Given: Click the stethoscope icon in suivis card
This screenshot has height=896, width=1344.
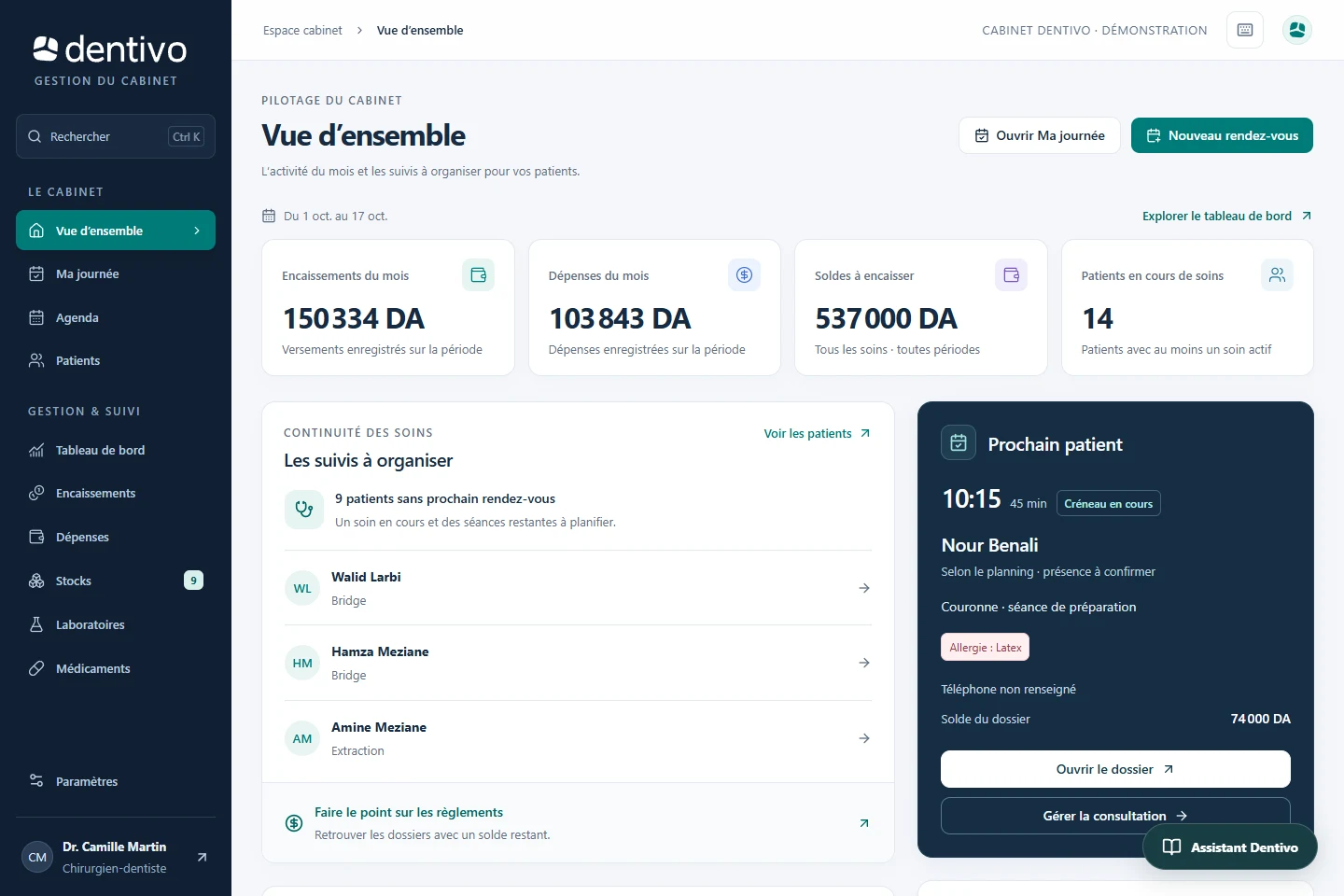Looking at the screenshot, I should click(304, 510).
